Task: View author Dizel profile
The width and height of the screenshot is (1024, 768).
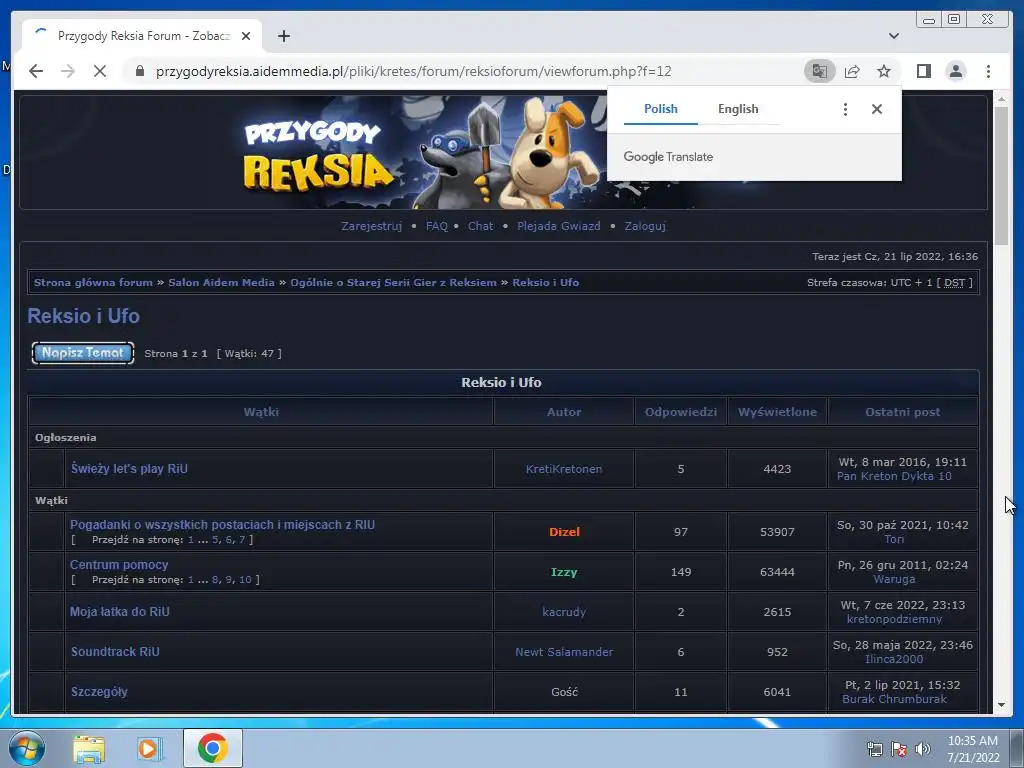Action: point(564,532)
